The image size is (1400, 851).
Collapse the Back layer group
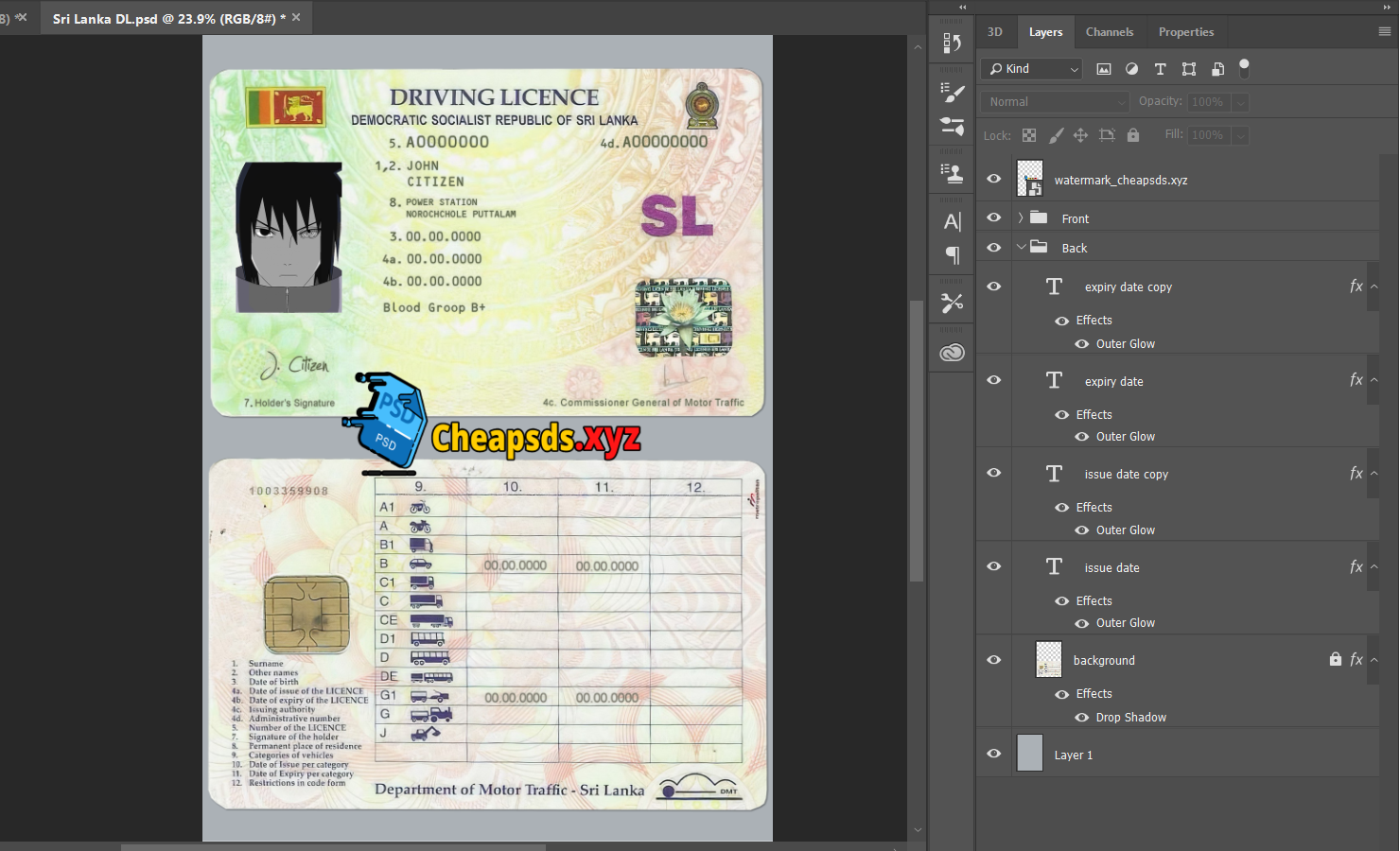point(1021,248)
